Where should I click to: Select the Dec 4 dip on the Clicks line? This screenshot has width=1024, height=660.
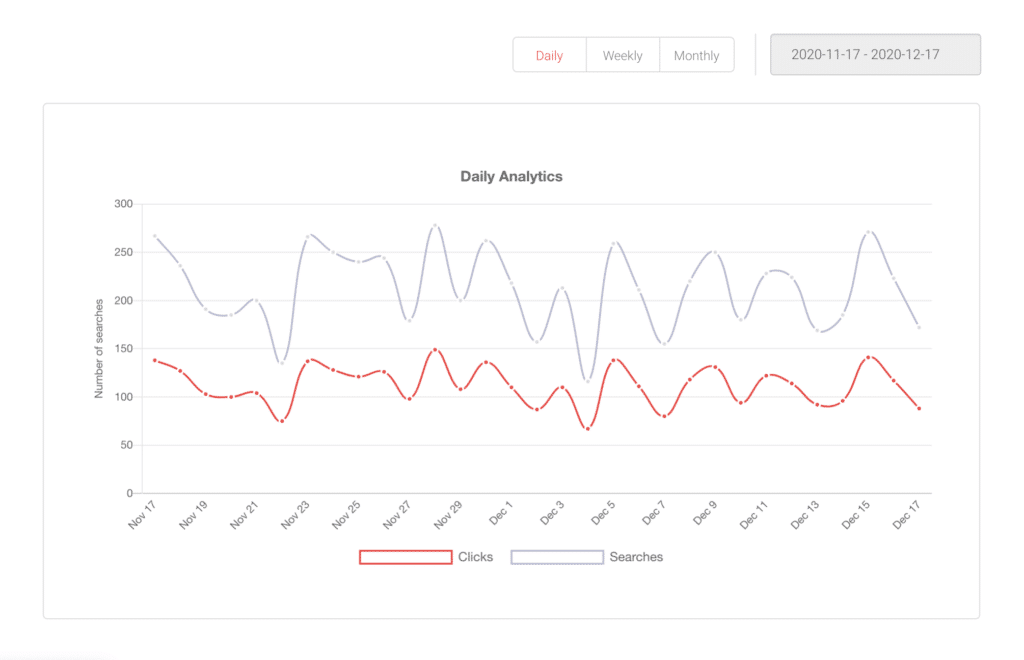(587, 428)
